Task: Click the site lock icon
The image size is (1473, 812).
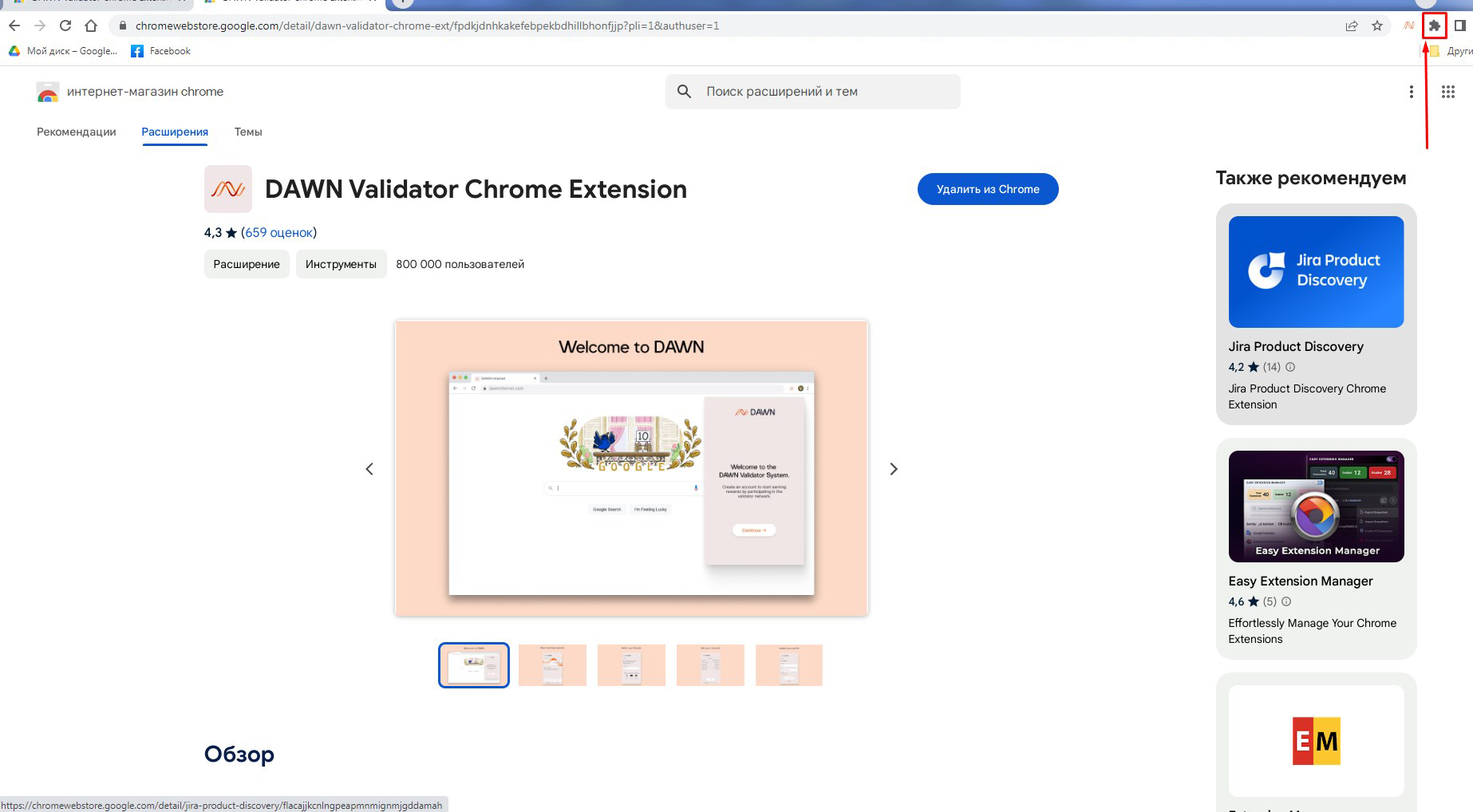Action: point(122,26)
